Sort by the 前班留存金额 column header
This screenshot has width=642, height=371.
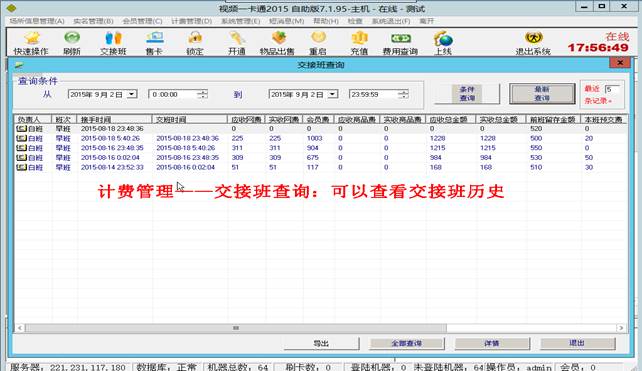pos(553,119)
